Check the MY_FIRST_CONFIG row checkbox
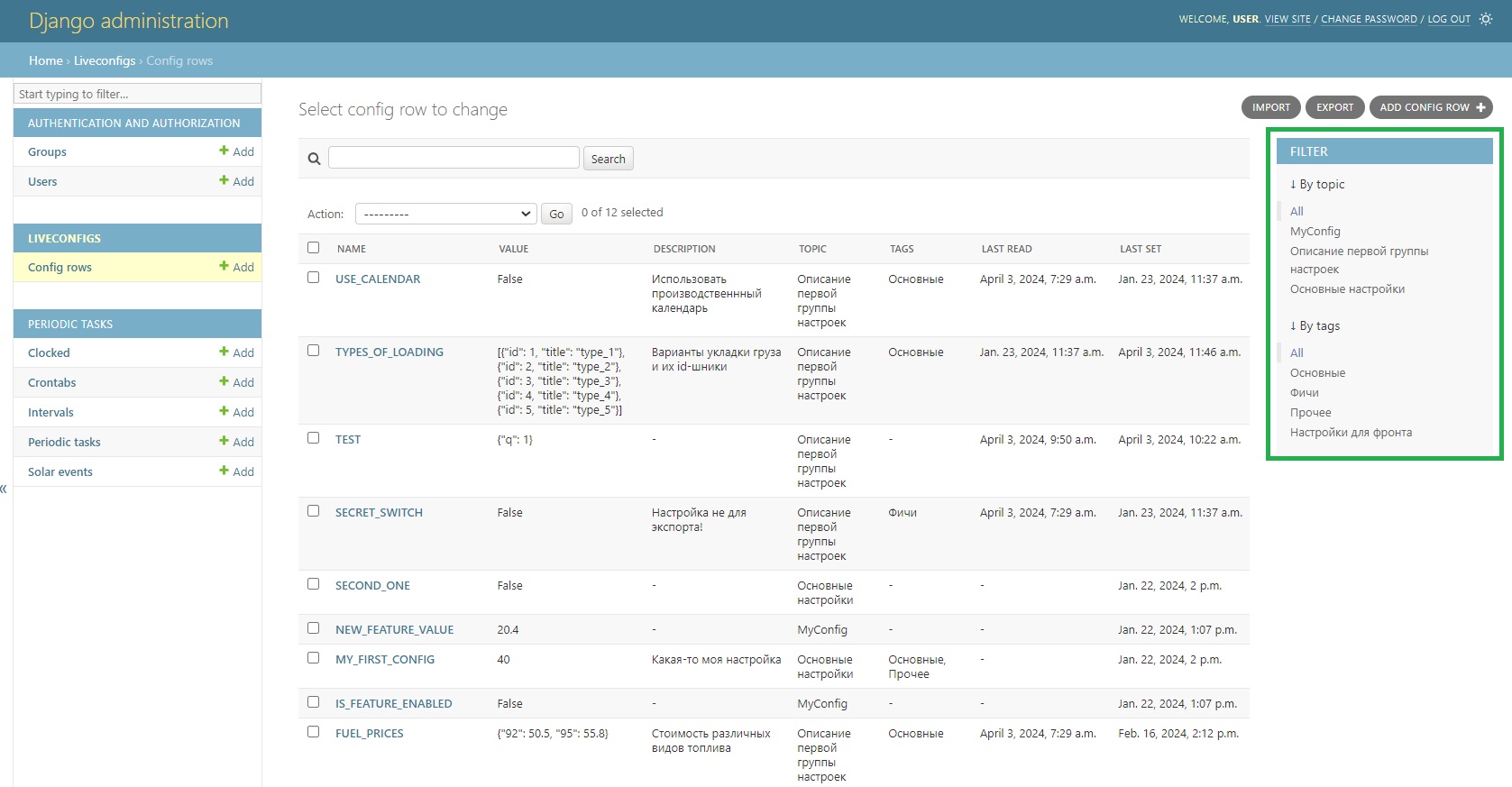The image size is (1512, 787). (x=313, y=658)
